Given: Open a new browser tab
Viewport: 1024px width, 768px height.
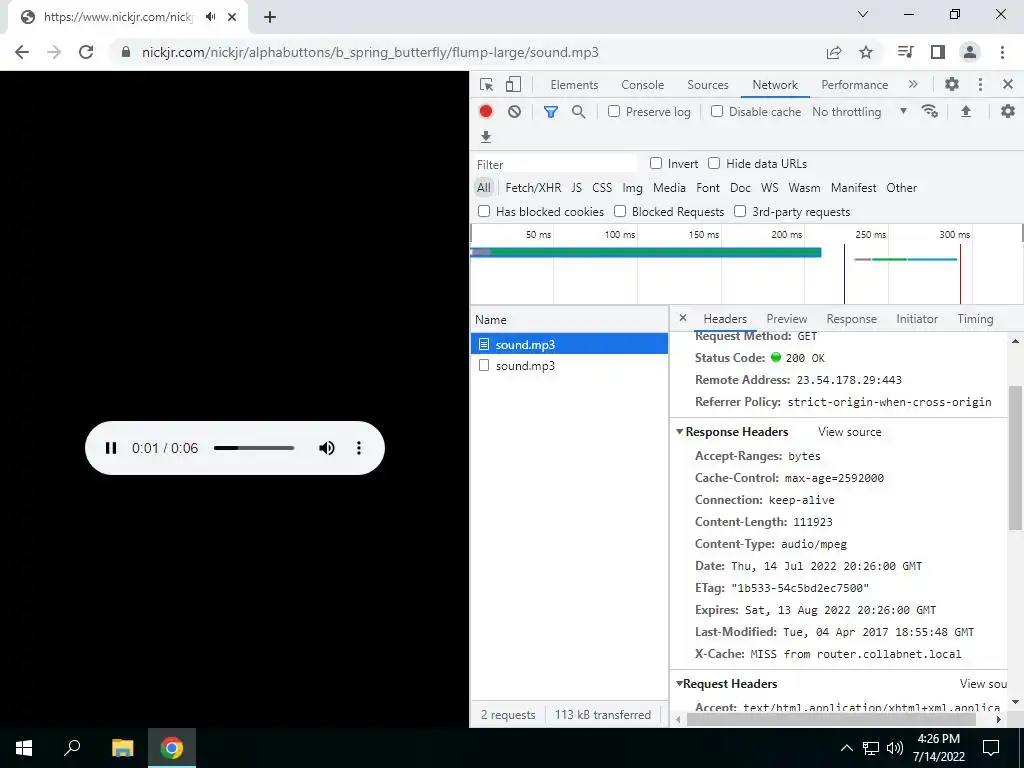Looking at the screenshot, I should 270,17.
